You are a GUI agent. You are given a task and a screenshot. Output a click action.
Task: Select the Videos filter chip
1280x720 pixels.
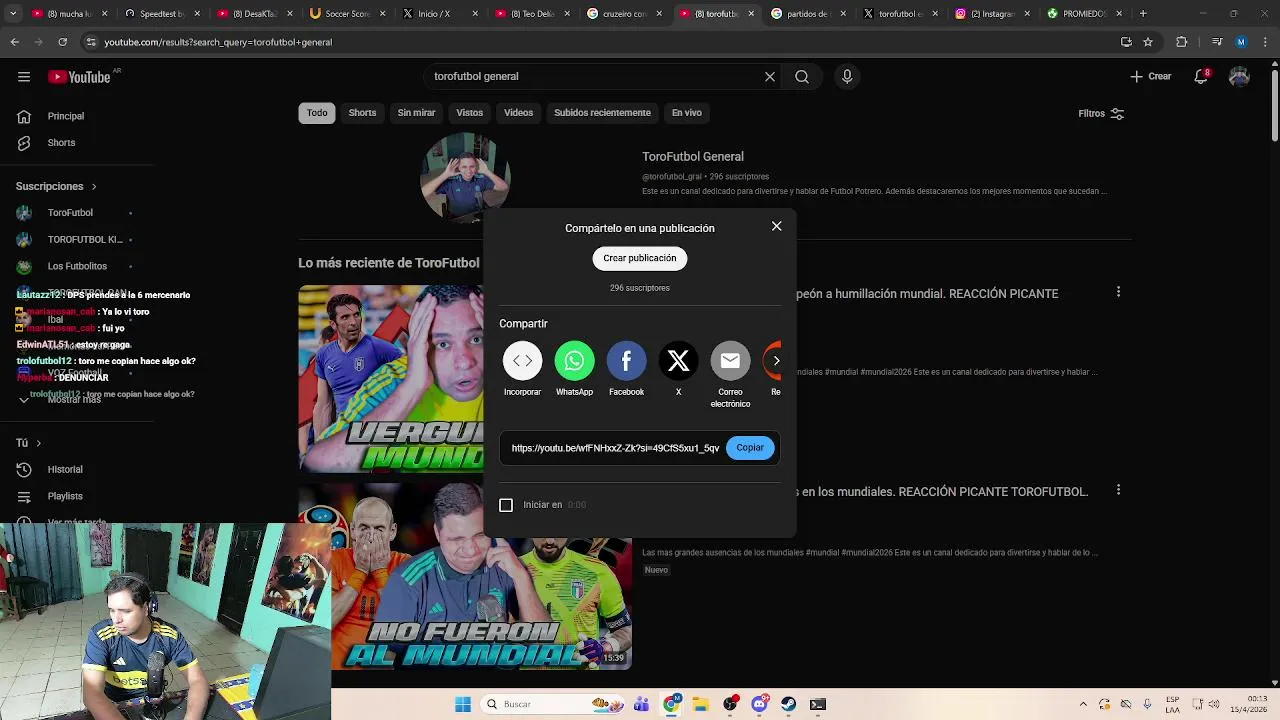[x=519, y=113]
